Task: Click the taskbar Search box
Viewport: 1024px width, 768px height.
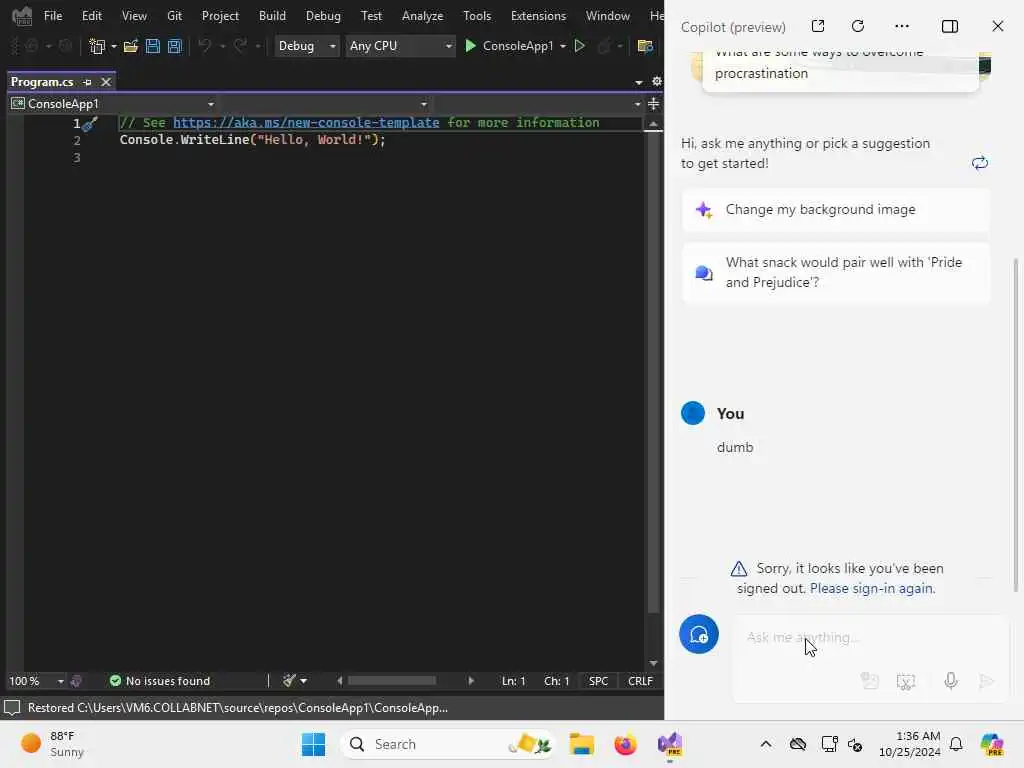Action: point(448,744)
